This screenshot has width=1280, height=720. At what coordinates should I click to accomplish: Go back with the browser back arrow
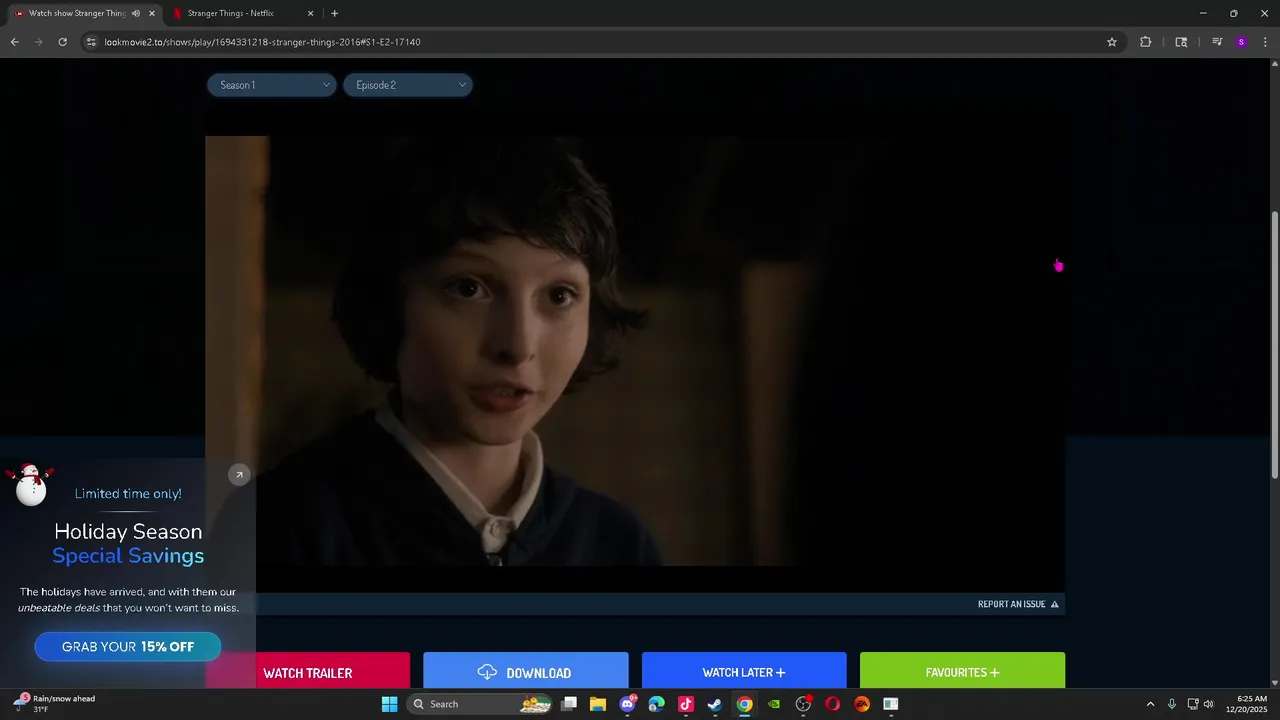pyautogui.click(x=14, y=42)
